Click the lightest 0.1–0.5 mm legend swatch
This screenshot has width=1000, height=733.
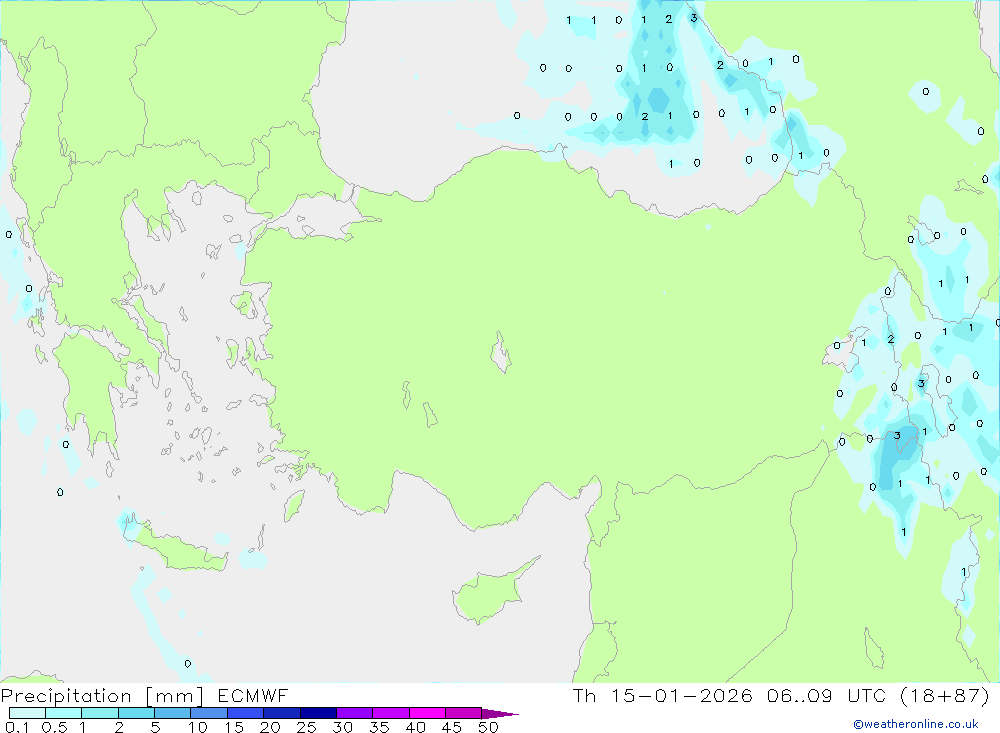point(27,713)
